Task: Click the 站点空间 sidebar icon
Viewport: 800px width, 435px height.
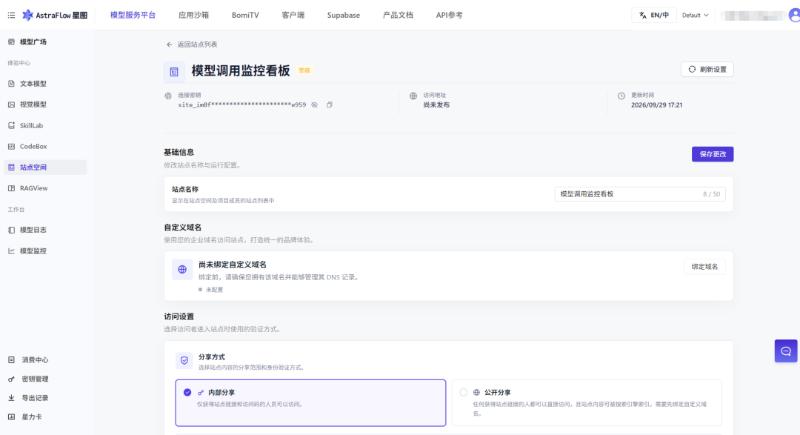Action: click(11, 167)
